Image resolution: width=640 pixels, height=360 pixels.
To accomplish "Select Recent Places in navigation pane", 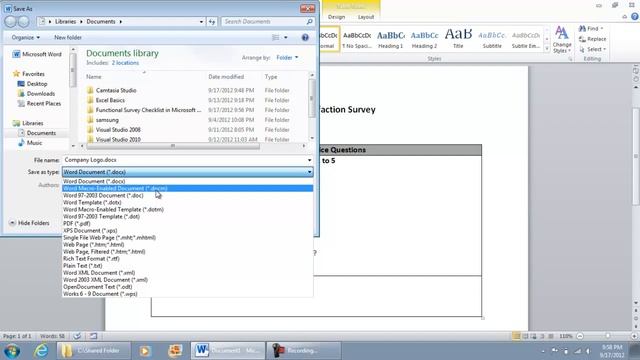I will (39, 103).
